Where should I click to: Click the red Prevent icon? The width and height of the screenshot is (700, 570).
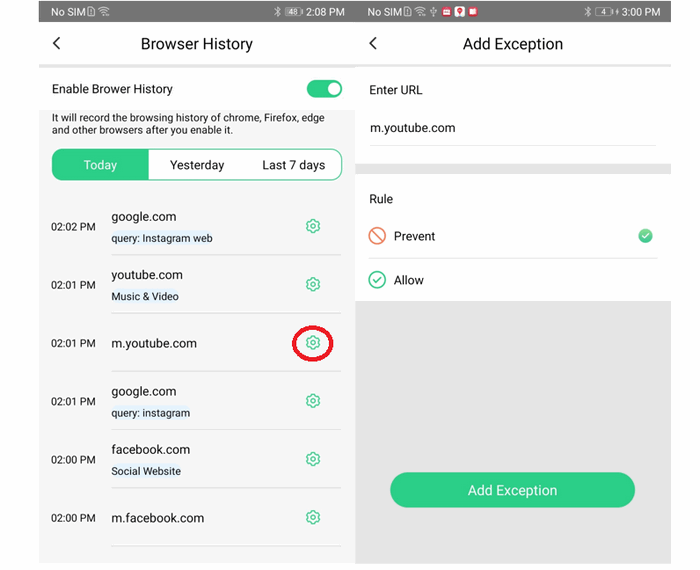(x=377, y=236)
